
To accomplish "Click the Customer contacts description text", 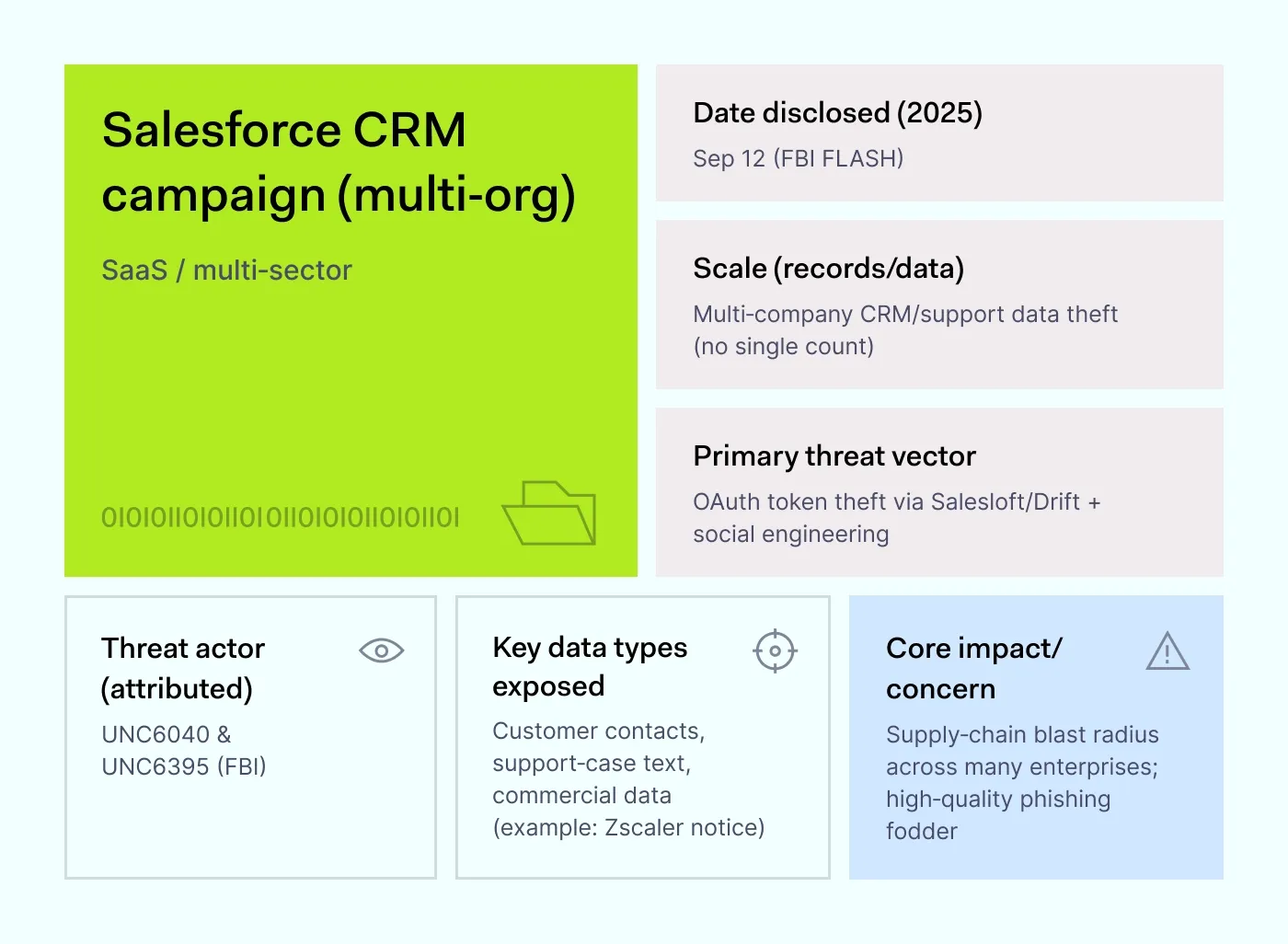I will (x=627, y=779).
